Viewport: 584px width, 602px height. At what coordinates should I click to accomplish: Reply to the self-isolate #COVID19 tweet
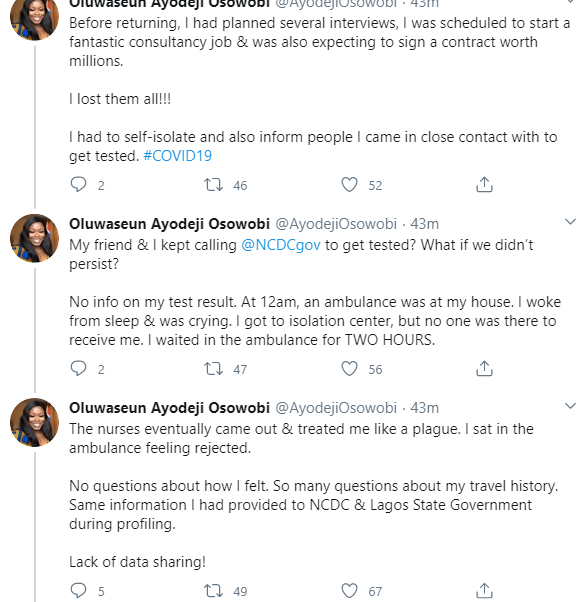[79, 185]
